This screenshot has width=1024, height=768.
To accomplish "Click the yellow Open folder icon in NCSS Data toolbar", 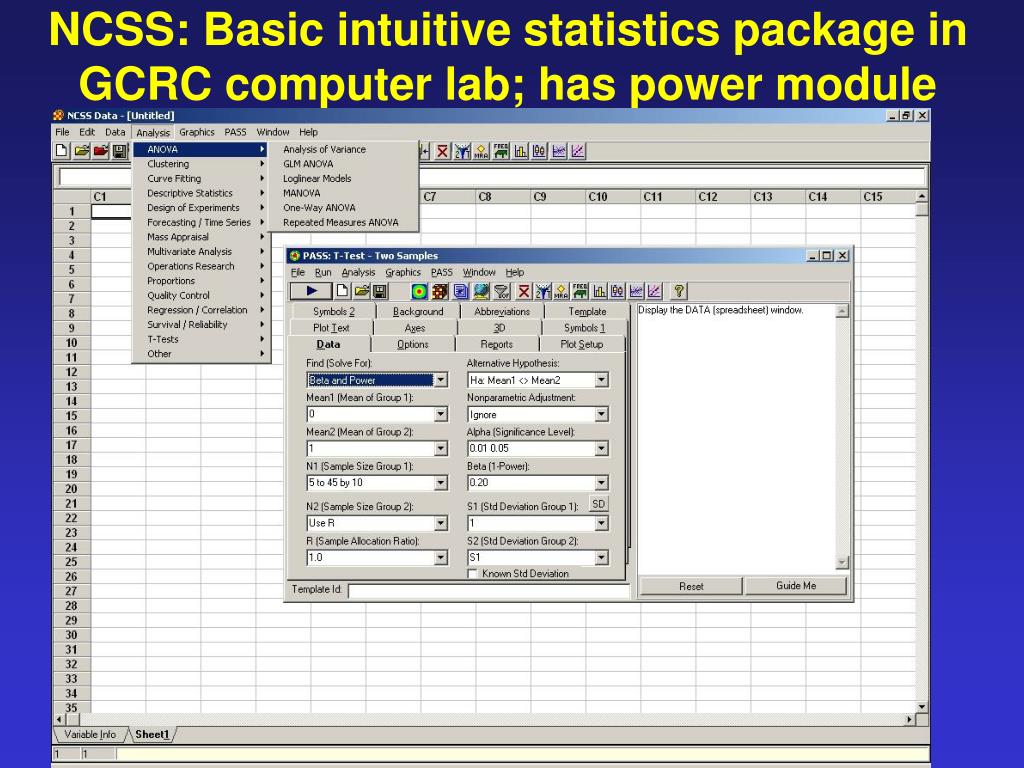I will coord(82,151).
